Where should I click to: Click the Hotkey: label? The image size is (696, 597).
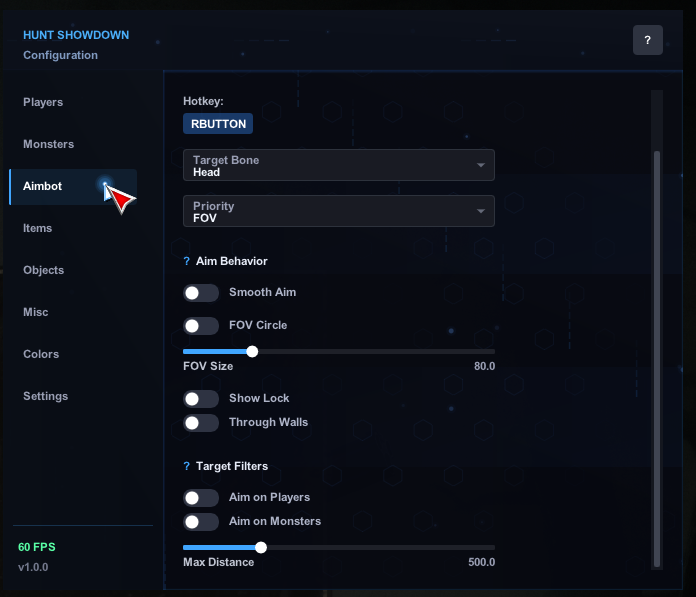203,101
